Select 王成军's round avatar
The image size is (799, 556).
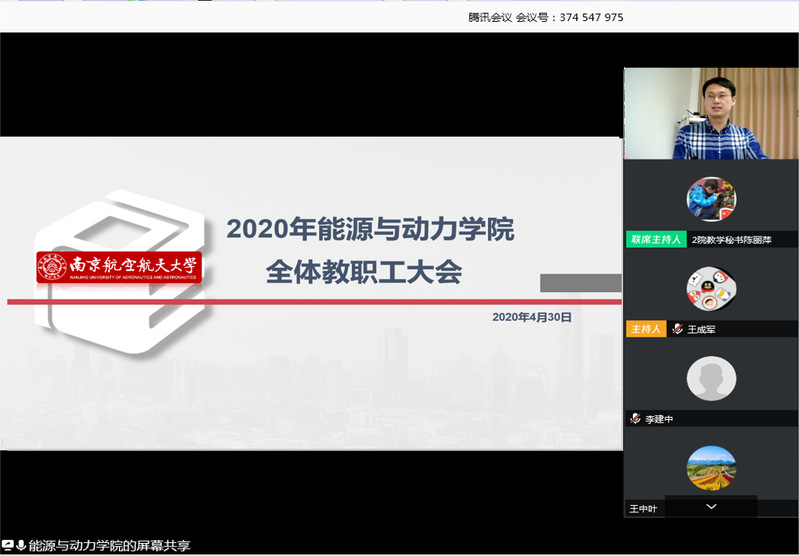pyautogui.click(x=711, y=289)
